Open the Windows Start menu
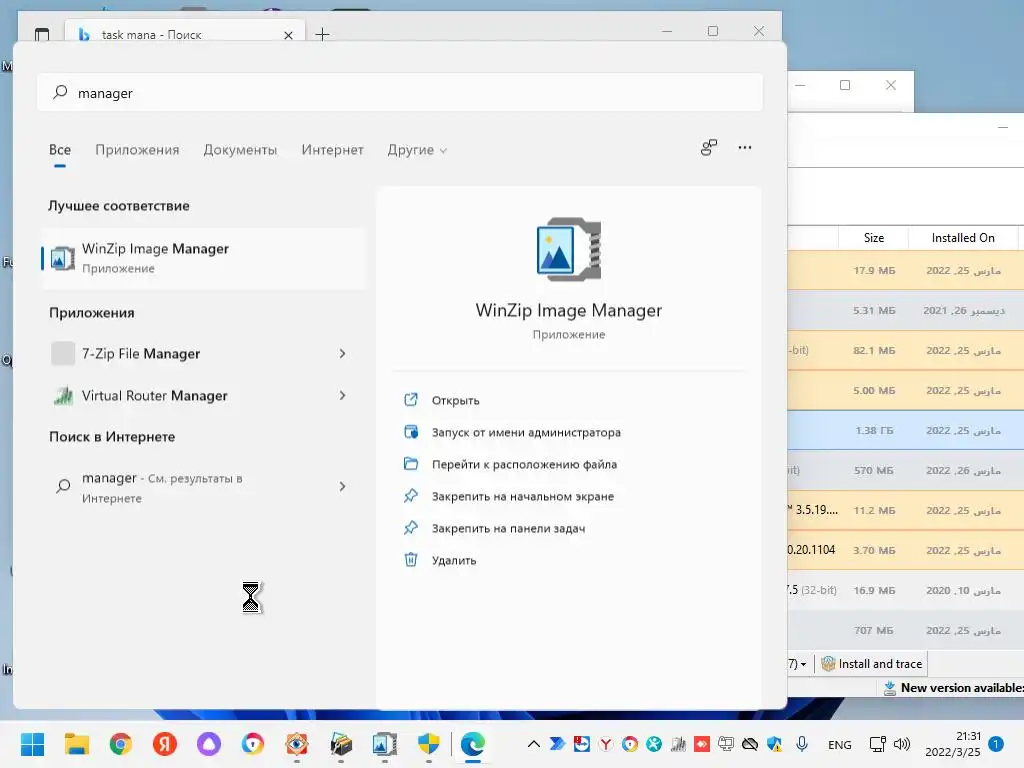 32,744
